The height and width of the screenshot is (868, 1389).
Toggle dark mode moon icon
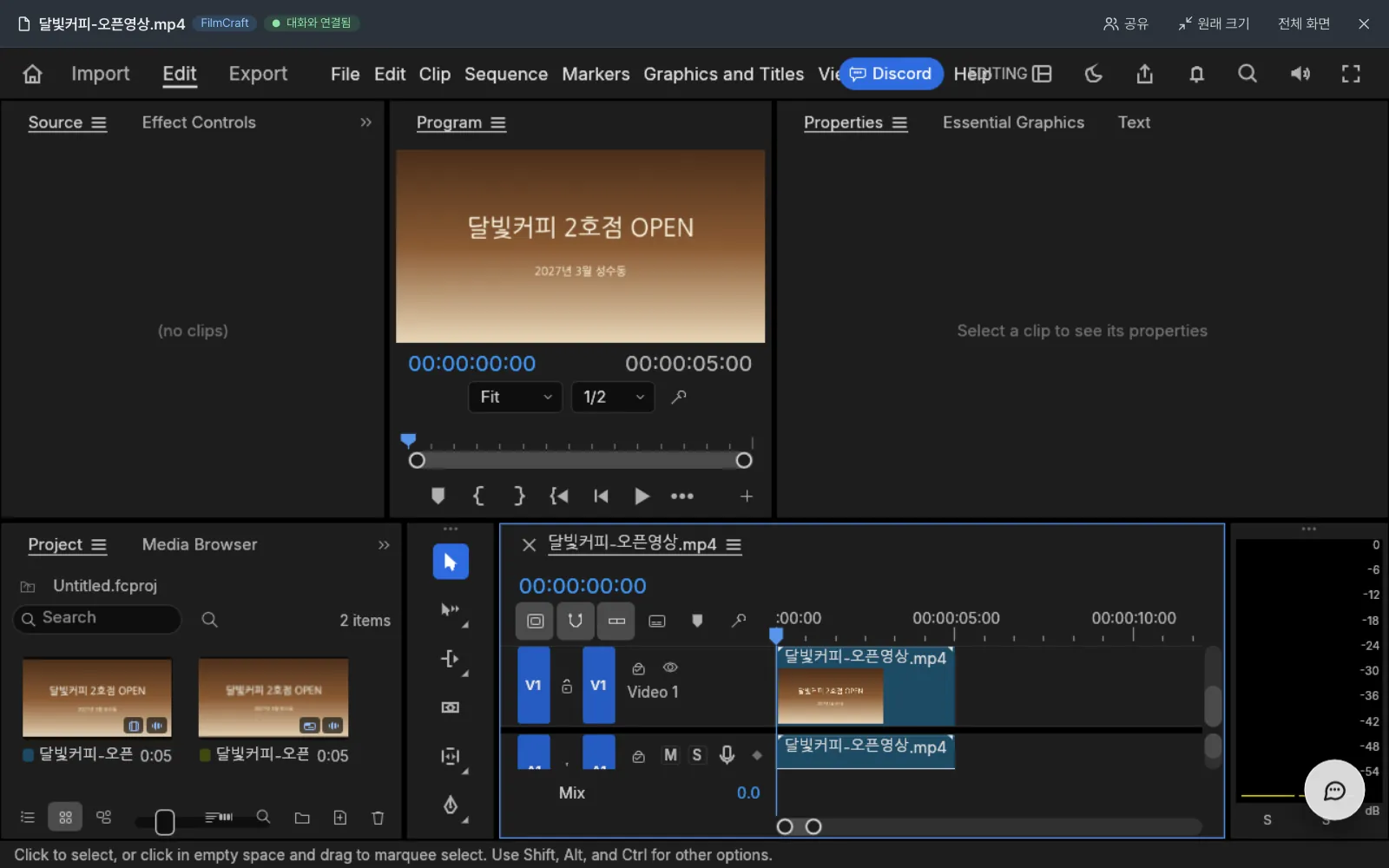1094,74
